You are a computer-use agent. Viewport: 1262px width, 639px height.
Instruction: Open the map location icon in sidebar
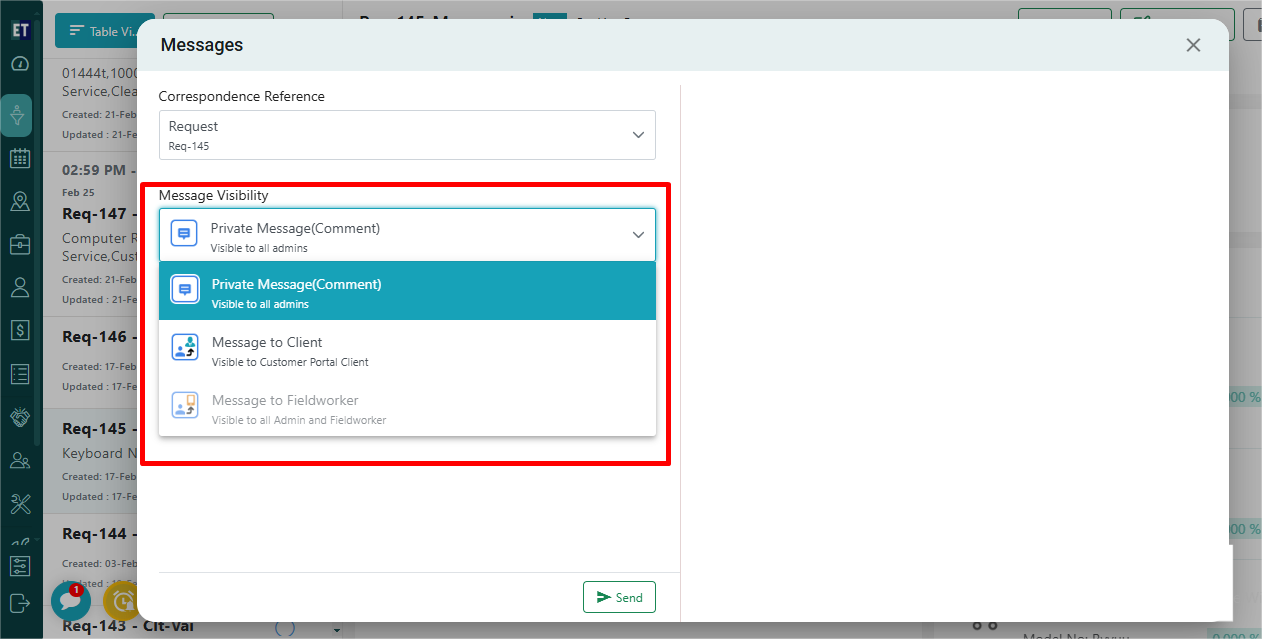(20, 202)
